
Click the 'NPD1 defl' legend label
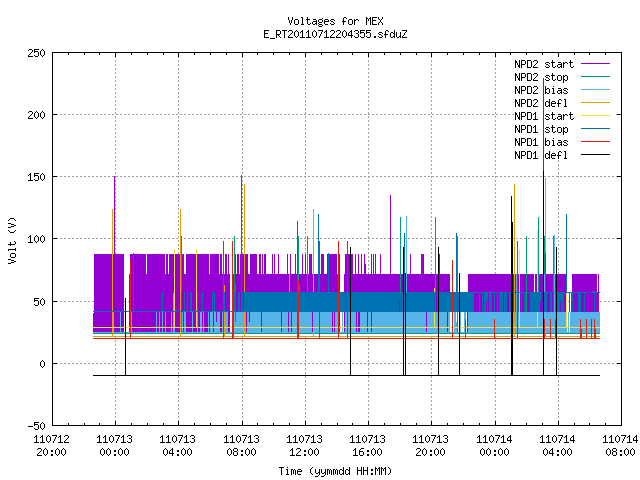click(541, 156)
